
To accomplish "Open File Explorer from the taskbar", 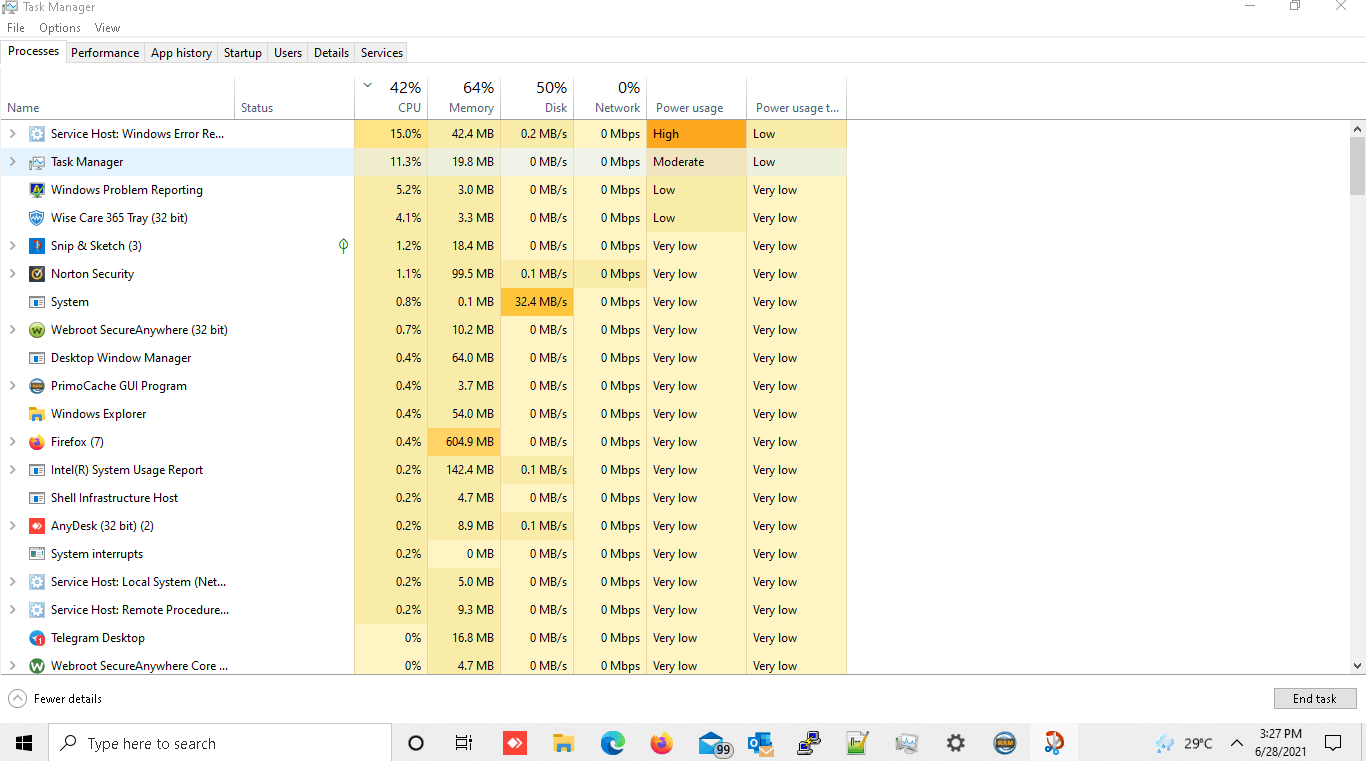I will pos(564,743).
